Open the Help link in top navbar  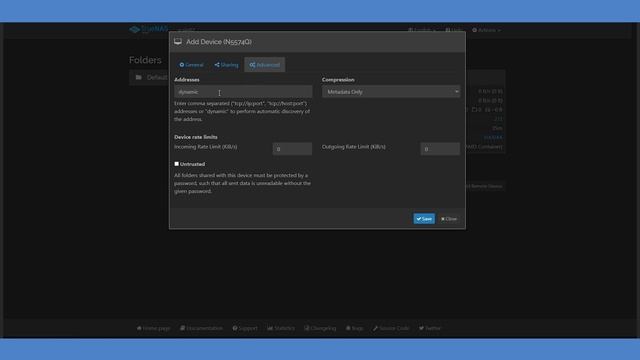[x=454, y=30]
